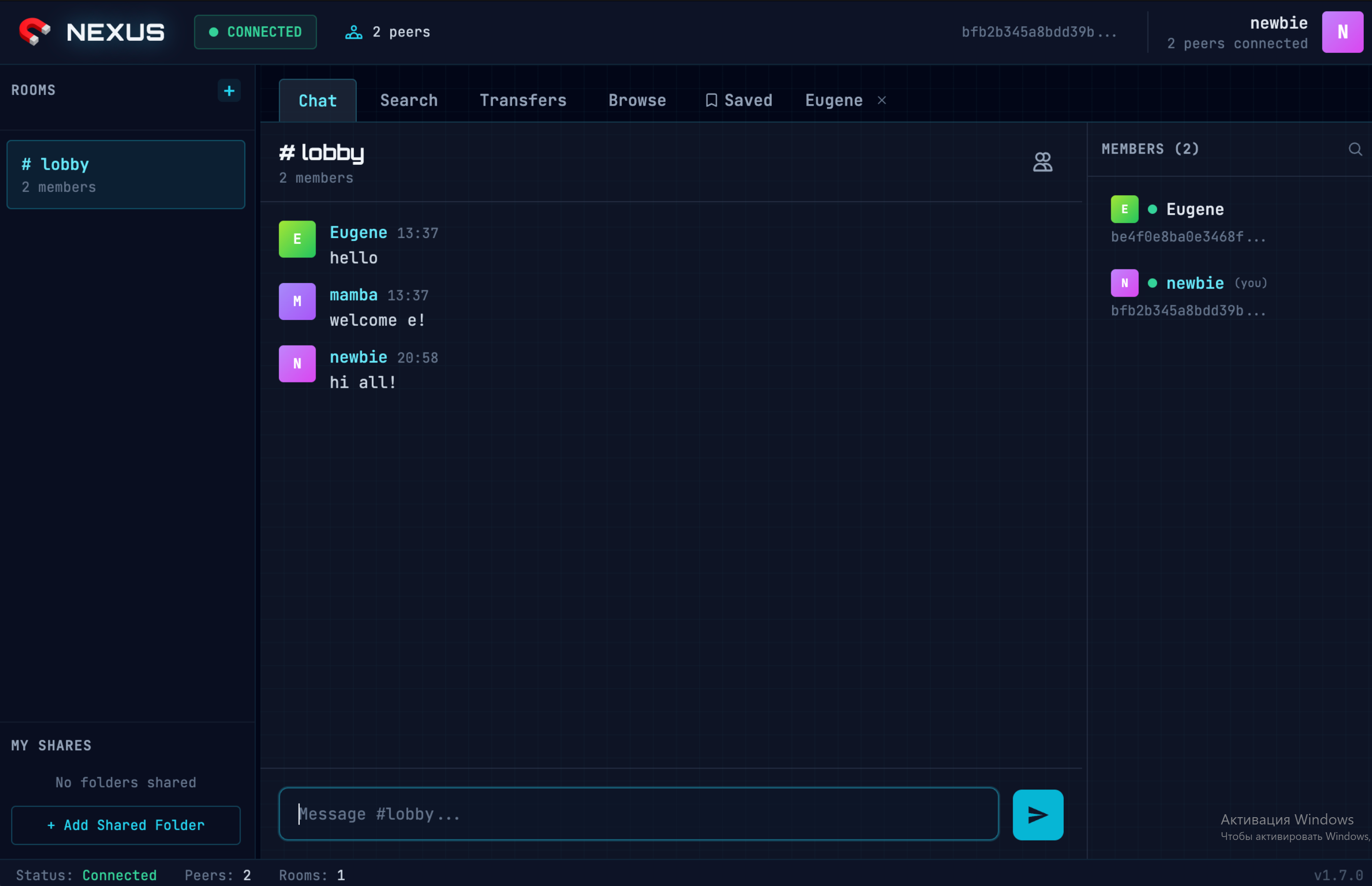Image resolution: width=1372 pixels, height=886 pixels.
Task: Click version v1.7.0 in status bar
Action: click(x=1338, y=875)
